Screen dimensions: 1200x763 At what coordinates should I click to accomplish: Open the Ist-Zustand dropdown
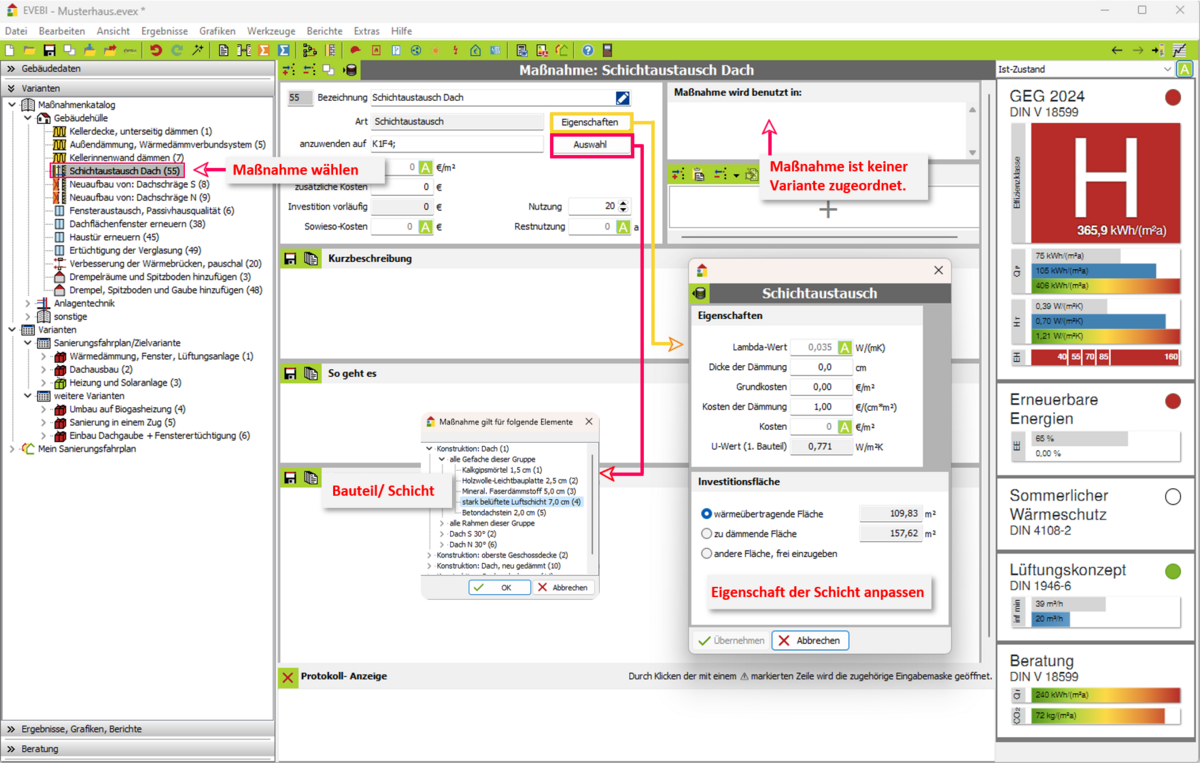point(1084,69)
